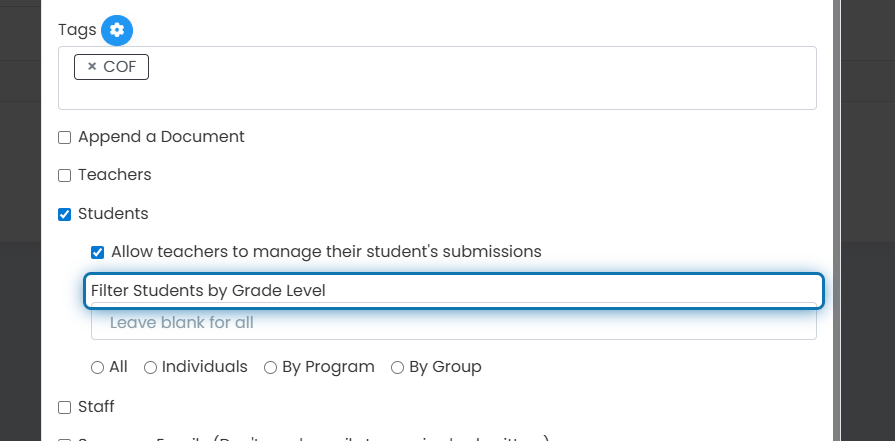Pick the By Program radio option
The height and width of the screenshot is (441, 895).
click(x=271, y=368)
